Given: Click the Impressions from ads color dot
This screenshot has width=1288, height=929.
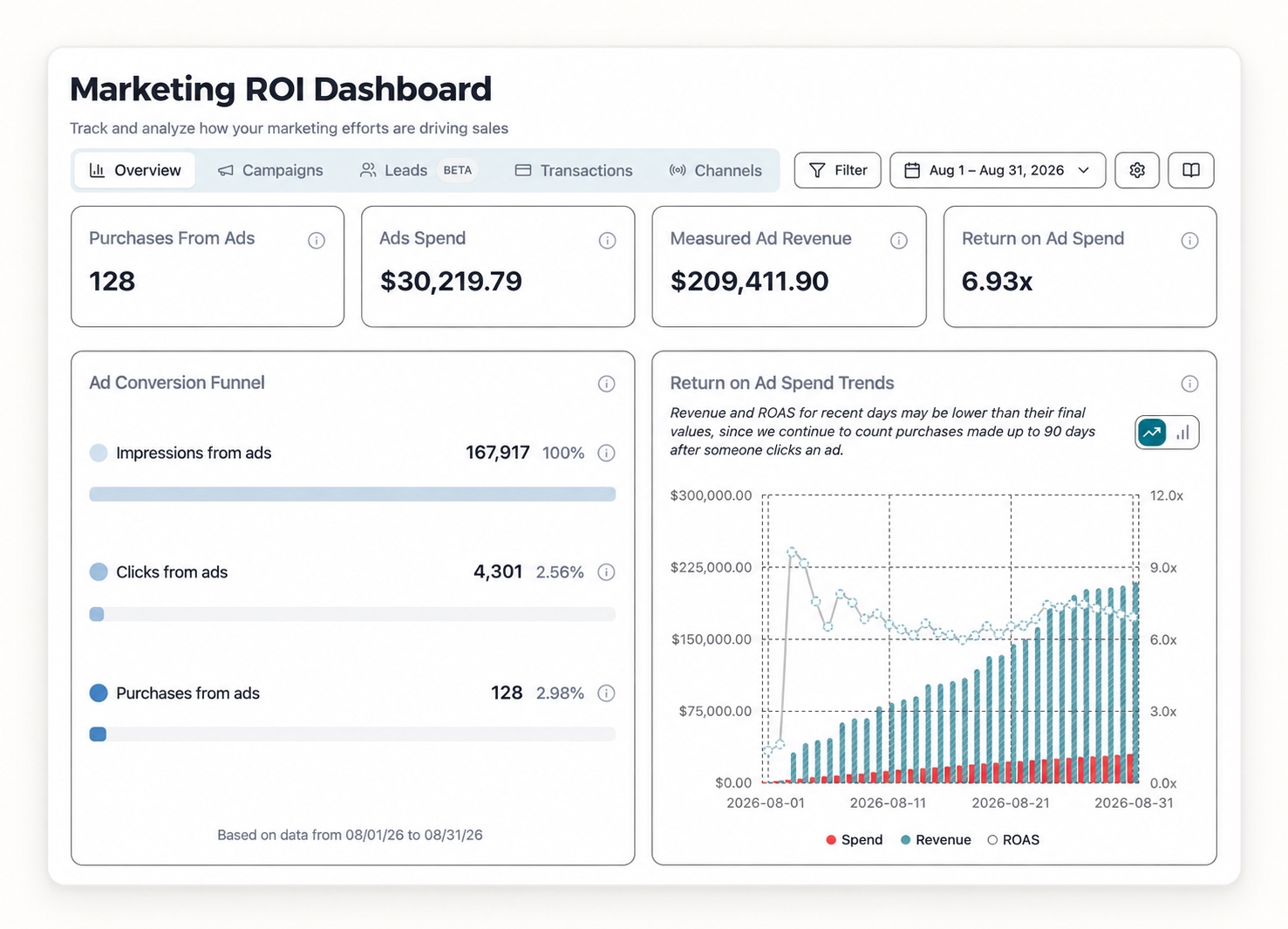Looking at the screenshot, I should click(x=99, y=453).
